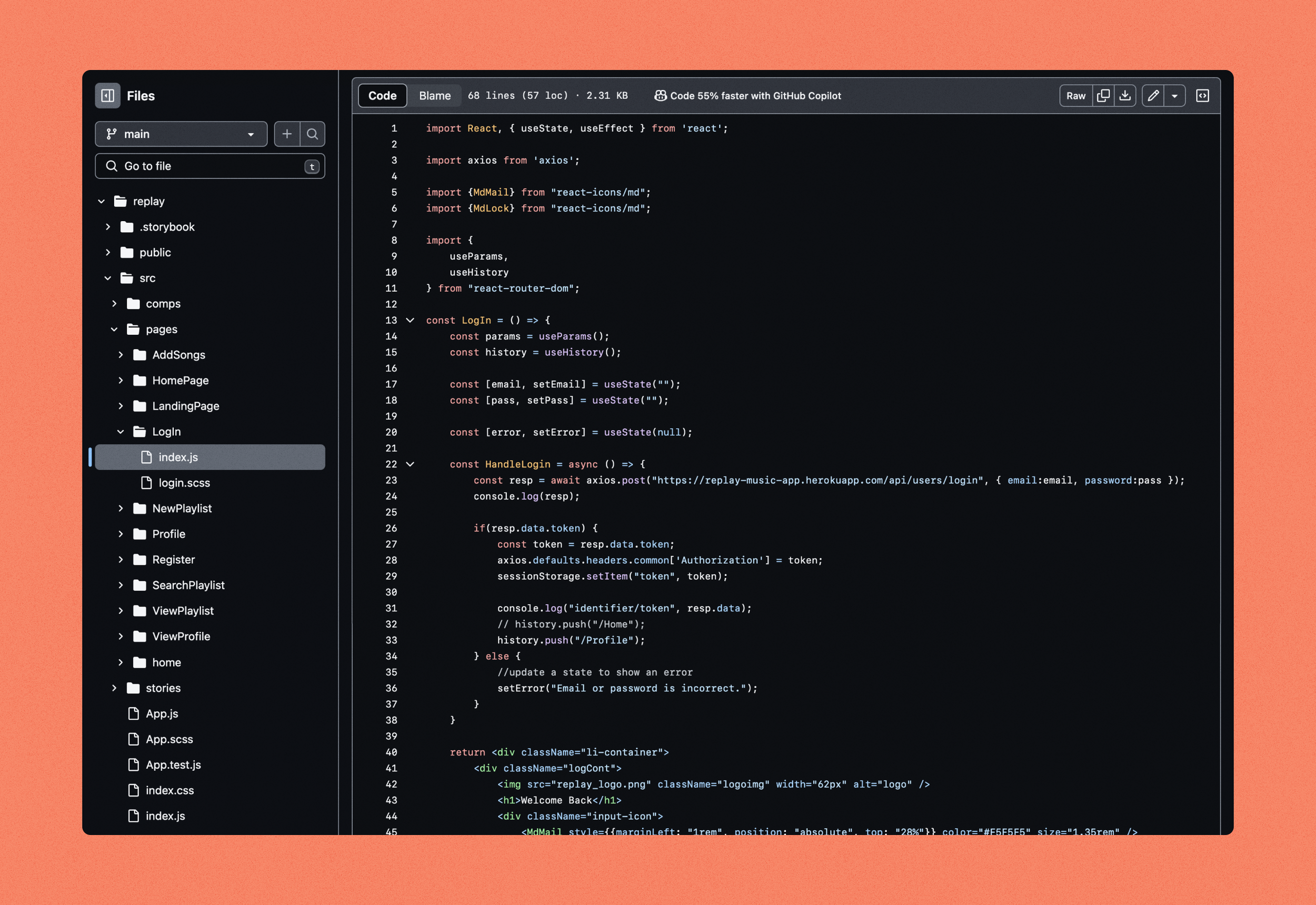This screenshot has width=1316, height=905.
Task: Collapse the LogIn function at line 13
Action: tap(410, 321)
